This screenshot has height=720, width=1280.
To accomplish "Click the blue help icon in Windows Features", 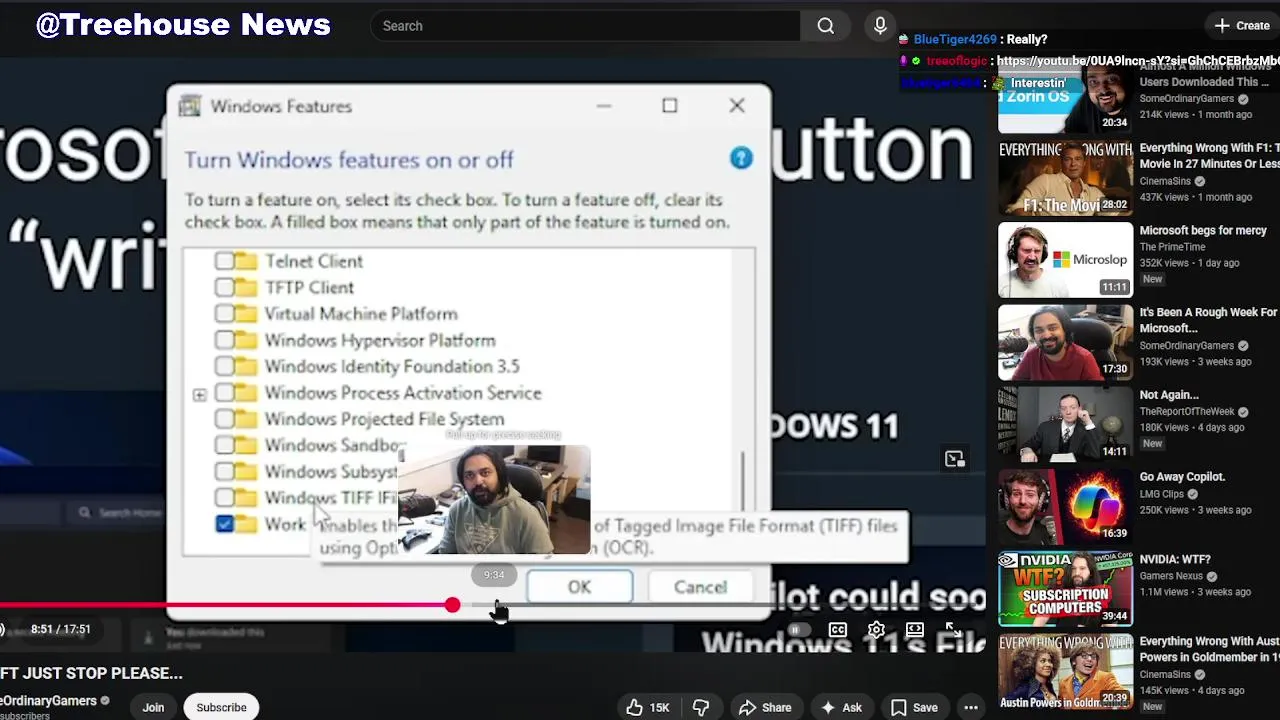I will click(741, 158).
